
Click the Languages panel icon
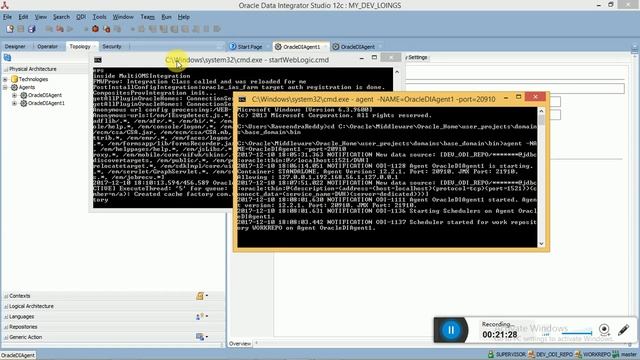(x=199, y=316)
